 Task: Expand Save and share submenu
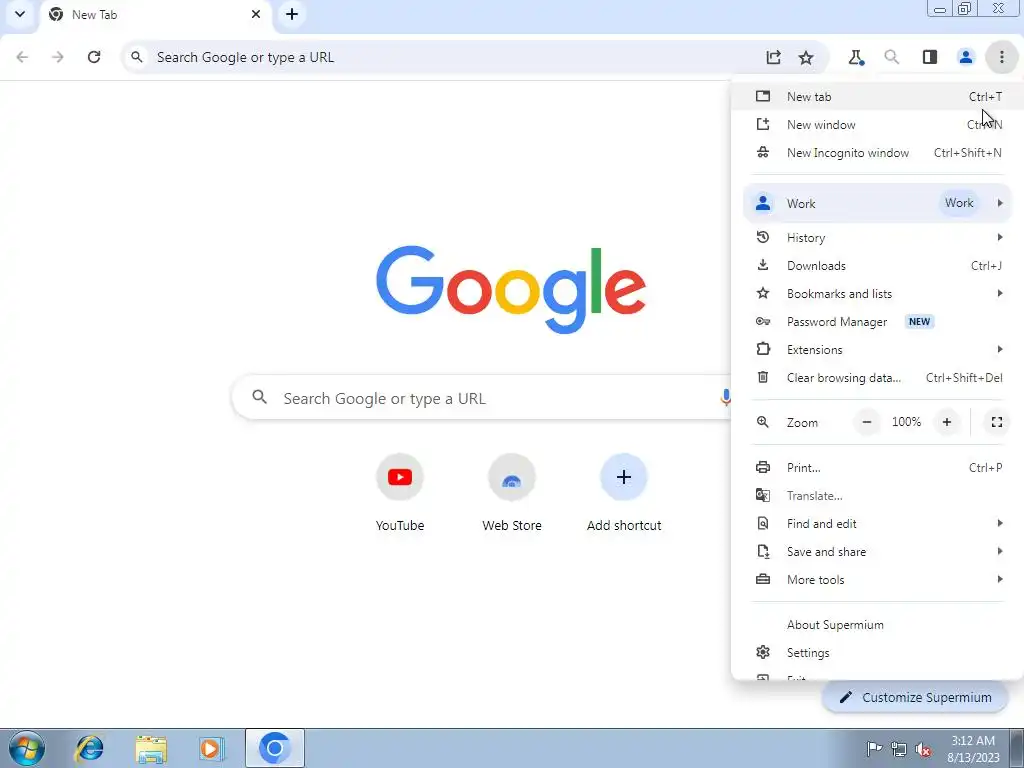(878, 552)
